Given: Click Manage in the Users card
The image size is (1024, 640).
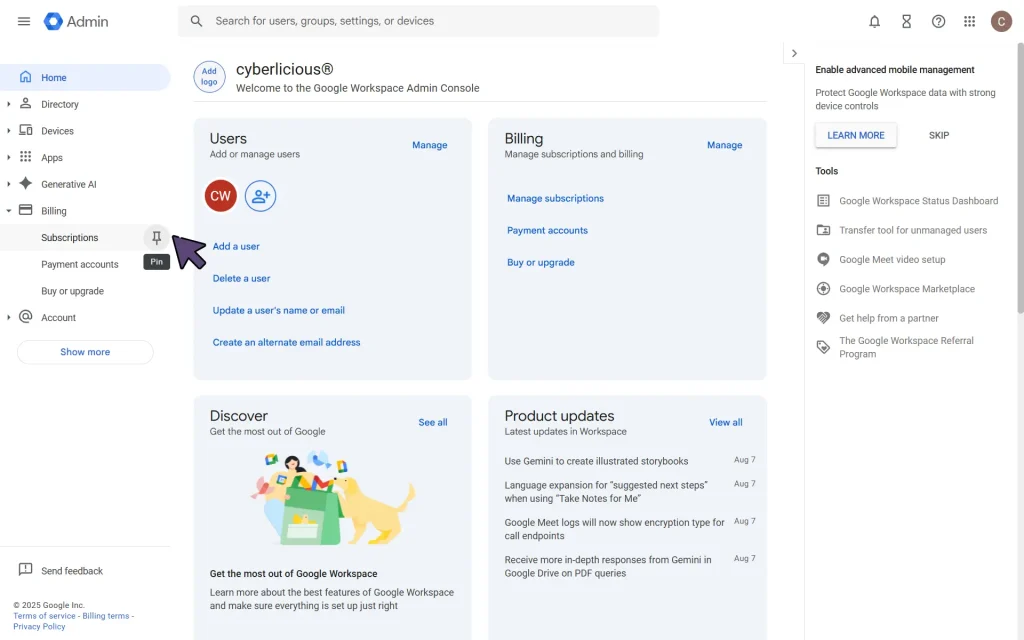Looking at the screenshot, I should pyautogui.click(x=429, y=145).
